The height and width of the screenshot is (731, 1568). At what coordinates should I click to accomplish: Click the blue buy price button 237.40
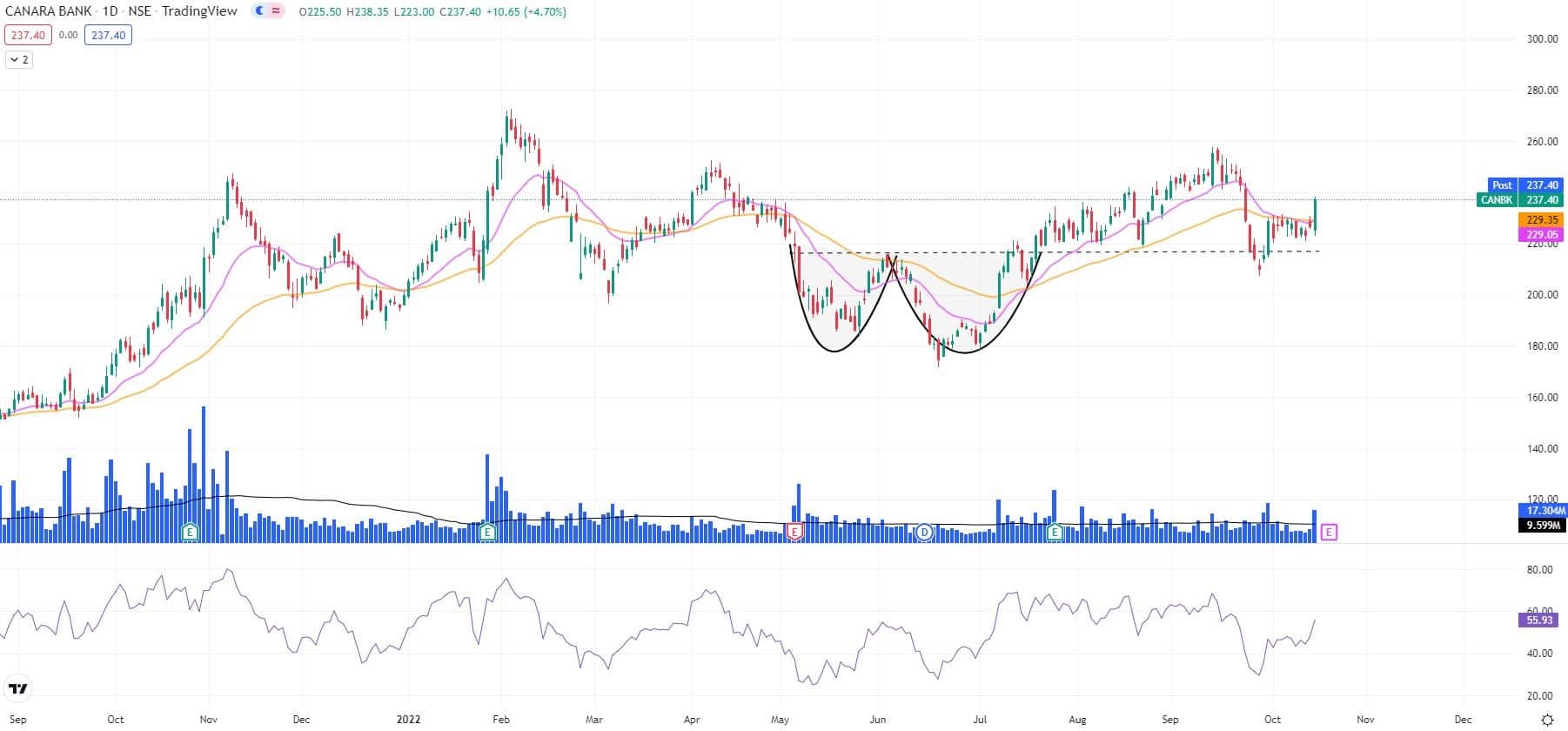click(108, 36)
